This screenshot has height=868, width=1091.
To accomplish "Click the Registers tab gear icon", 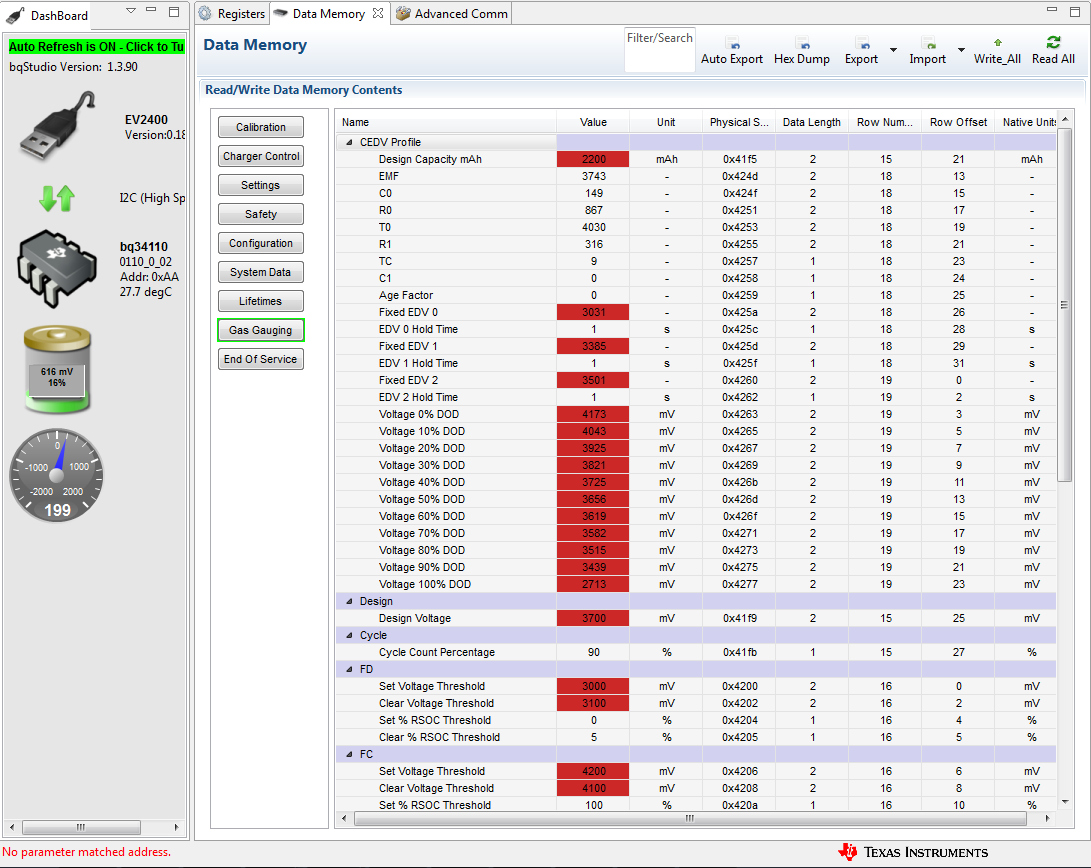I will (205, 13).
